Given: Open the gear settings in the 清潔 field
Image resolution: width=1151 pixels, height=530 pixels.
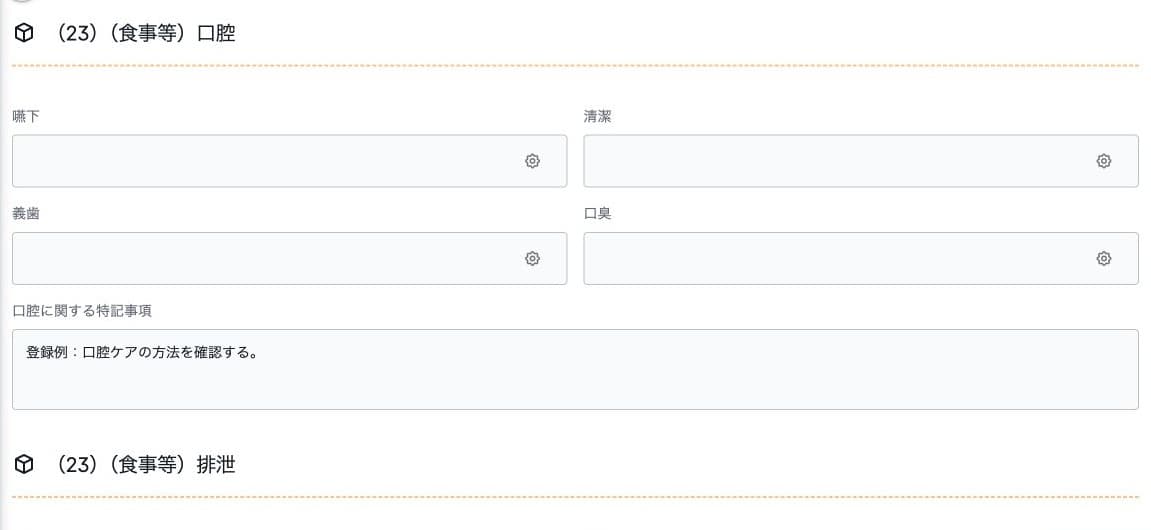Looking at the screenshot, I should coord(1103,161).
